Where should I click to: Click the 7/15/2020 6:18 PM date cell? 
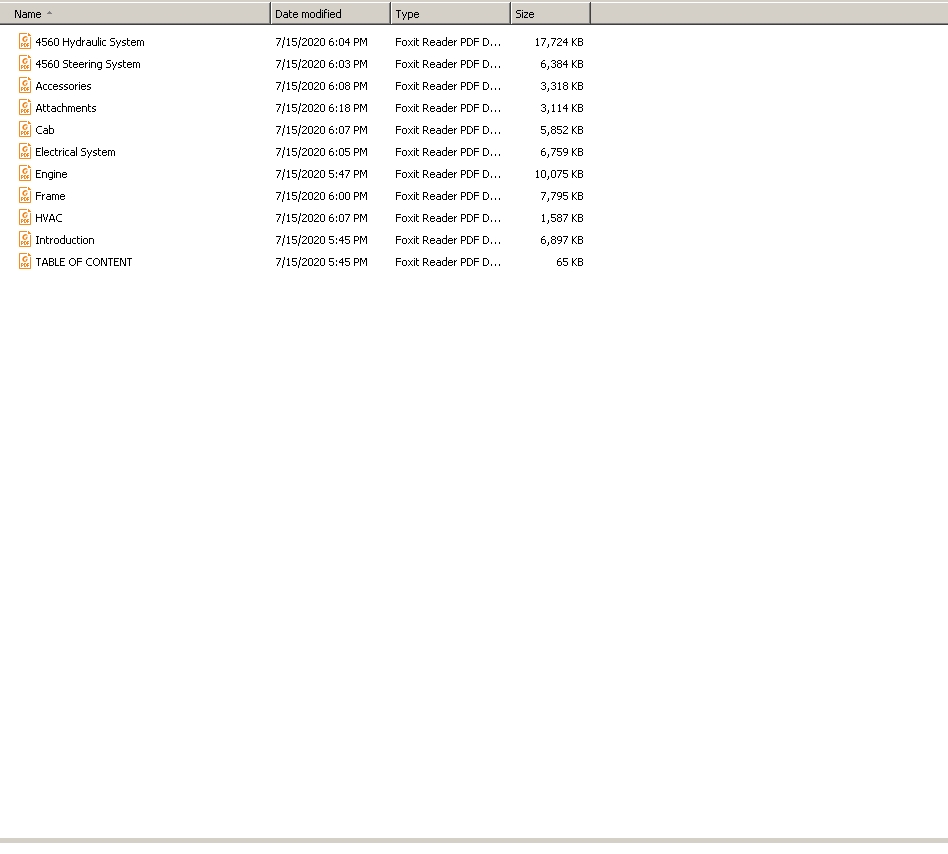[321, 108]
